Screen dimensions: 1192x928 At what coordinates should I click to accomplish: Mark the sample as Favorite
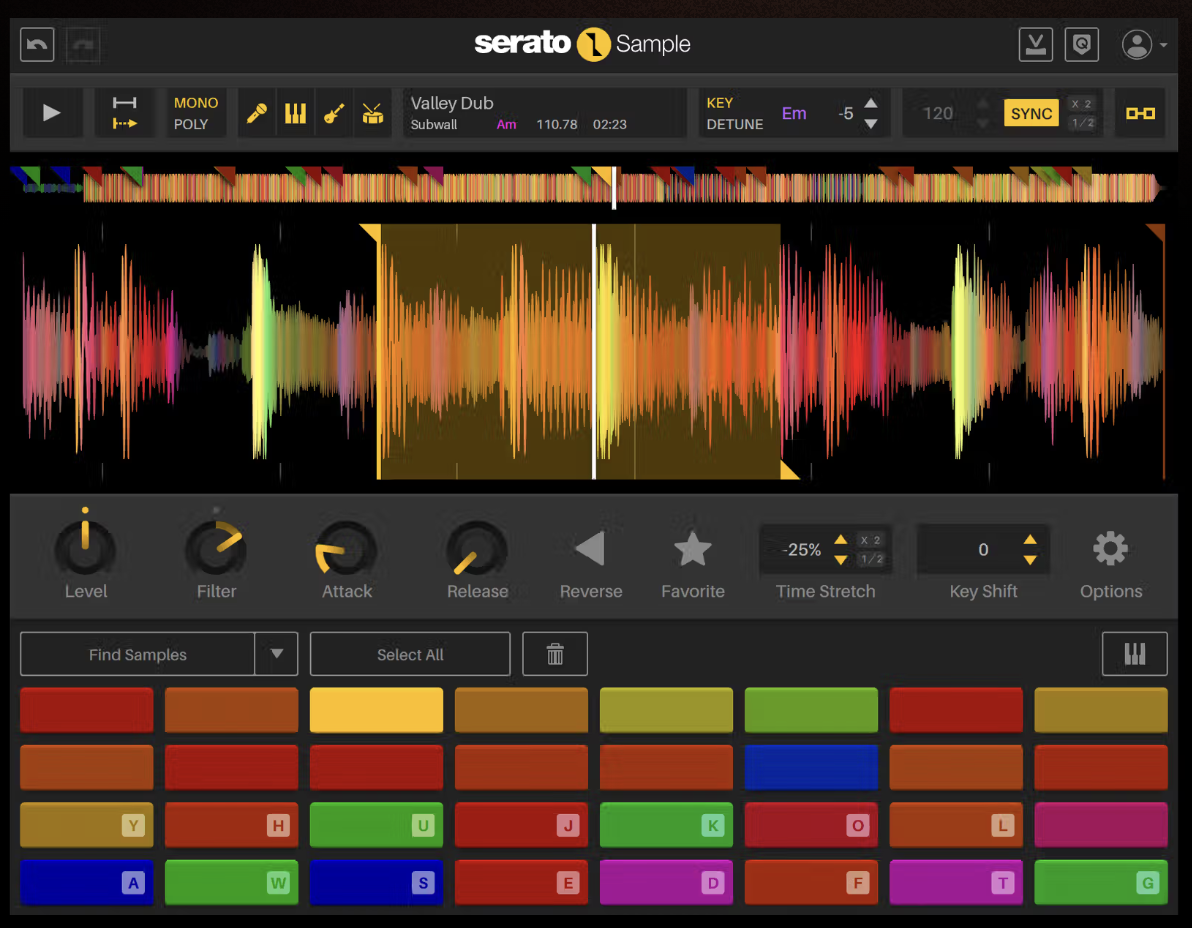[692, 549]
